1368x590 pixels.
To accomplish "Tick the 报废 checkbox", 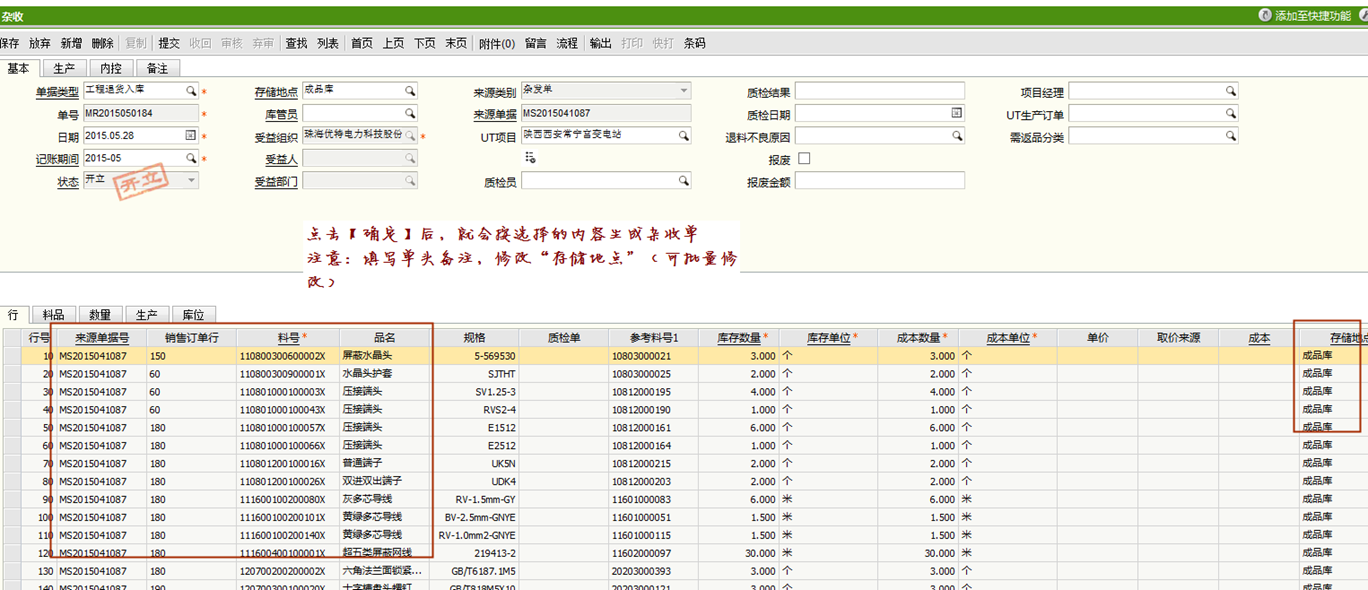I will [804, 159].
